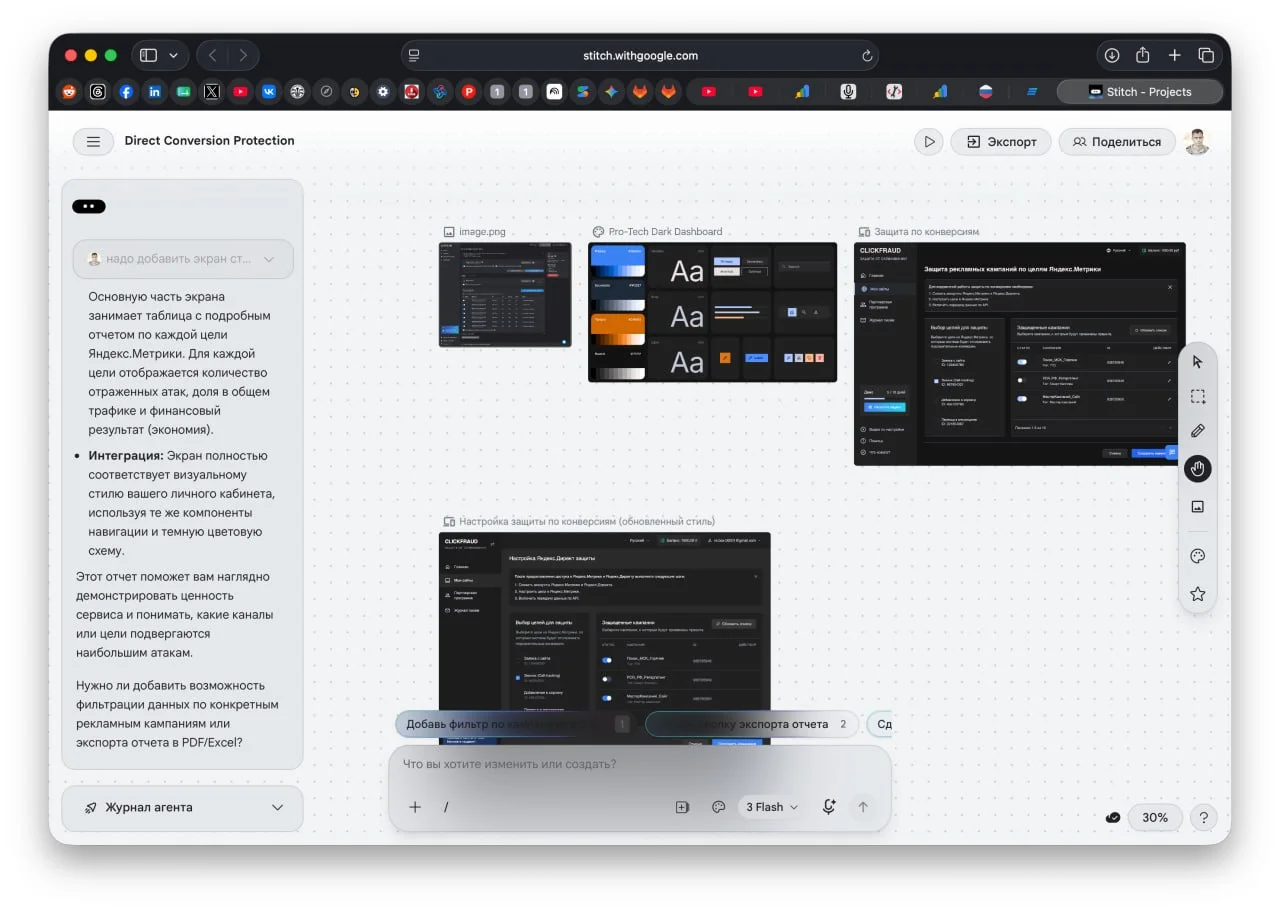Start preview with the play button
This screenshot has width=1280, height=909.
929,142
